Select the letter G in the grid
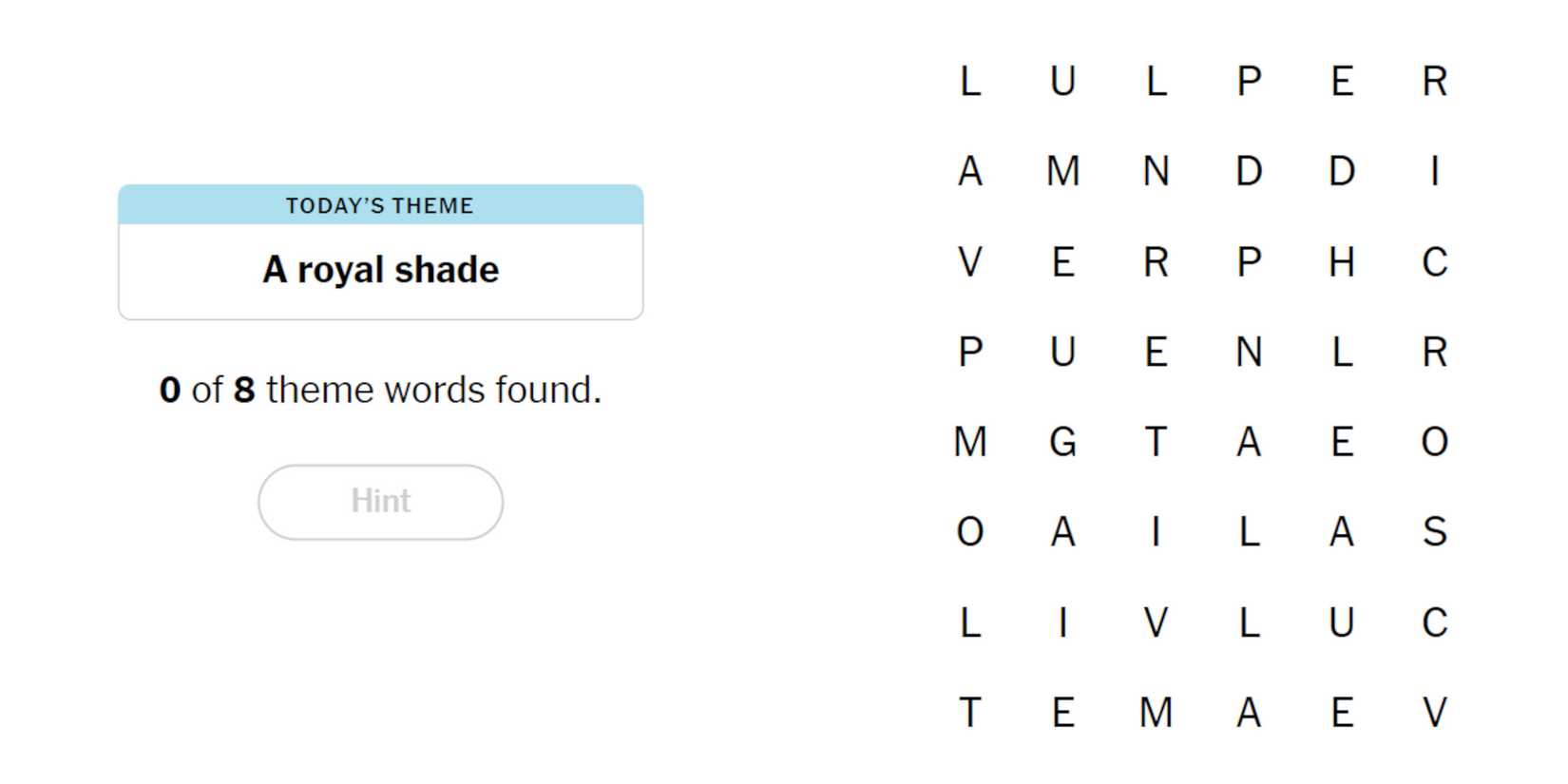The height and width of the screenshot is (784, 1568). click(1062, 442)
